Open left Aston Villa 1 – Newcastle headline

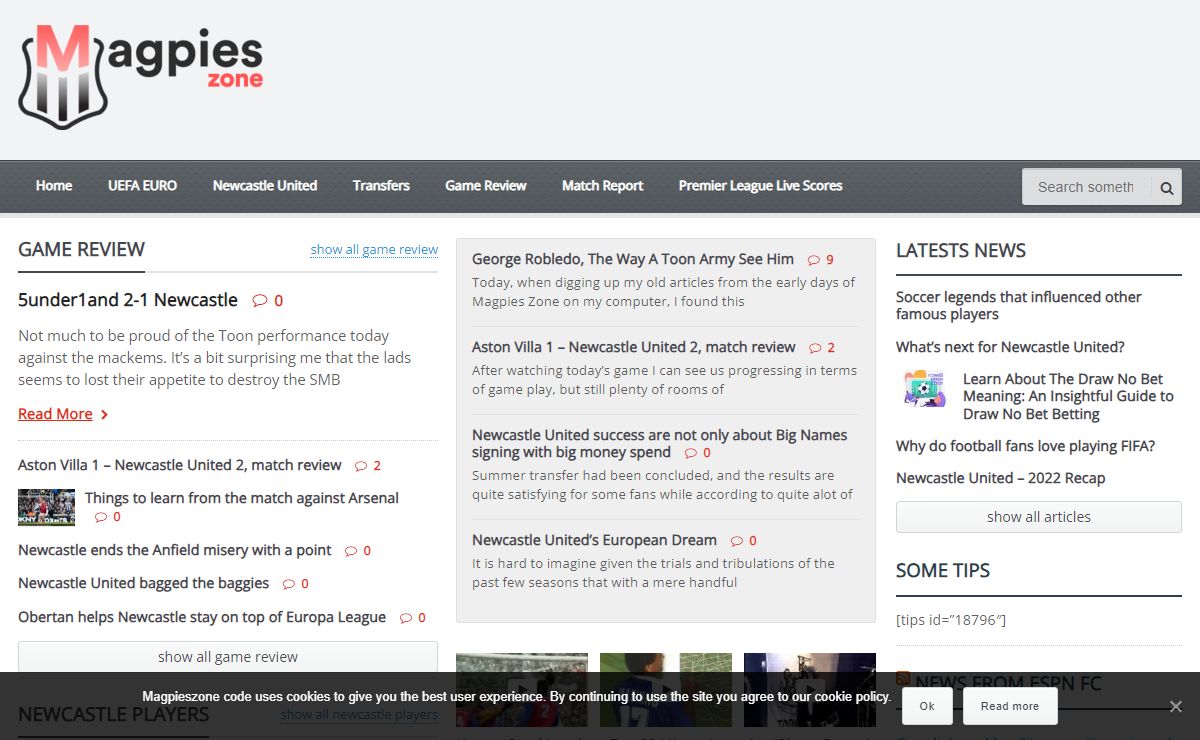pos(180,465)
